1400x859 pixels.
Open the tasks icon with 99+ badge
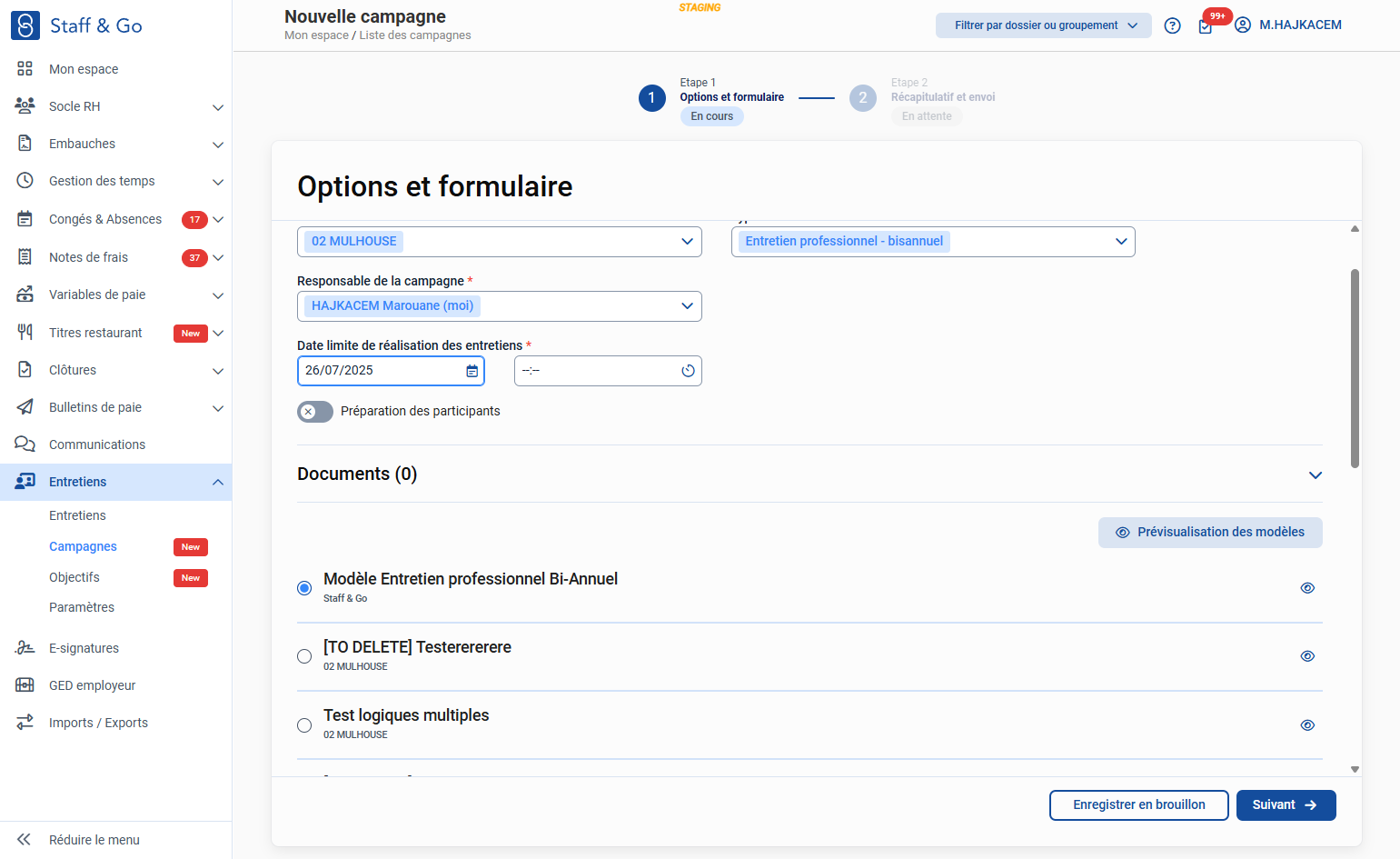click(1206, 26)
